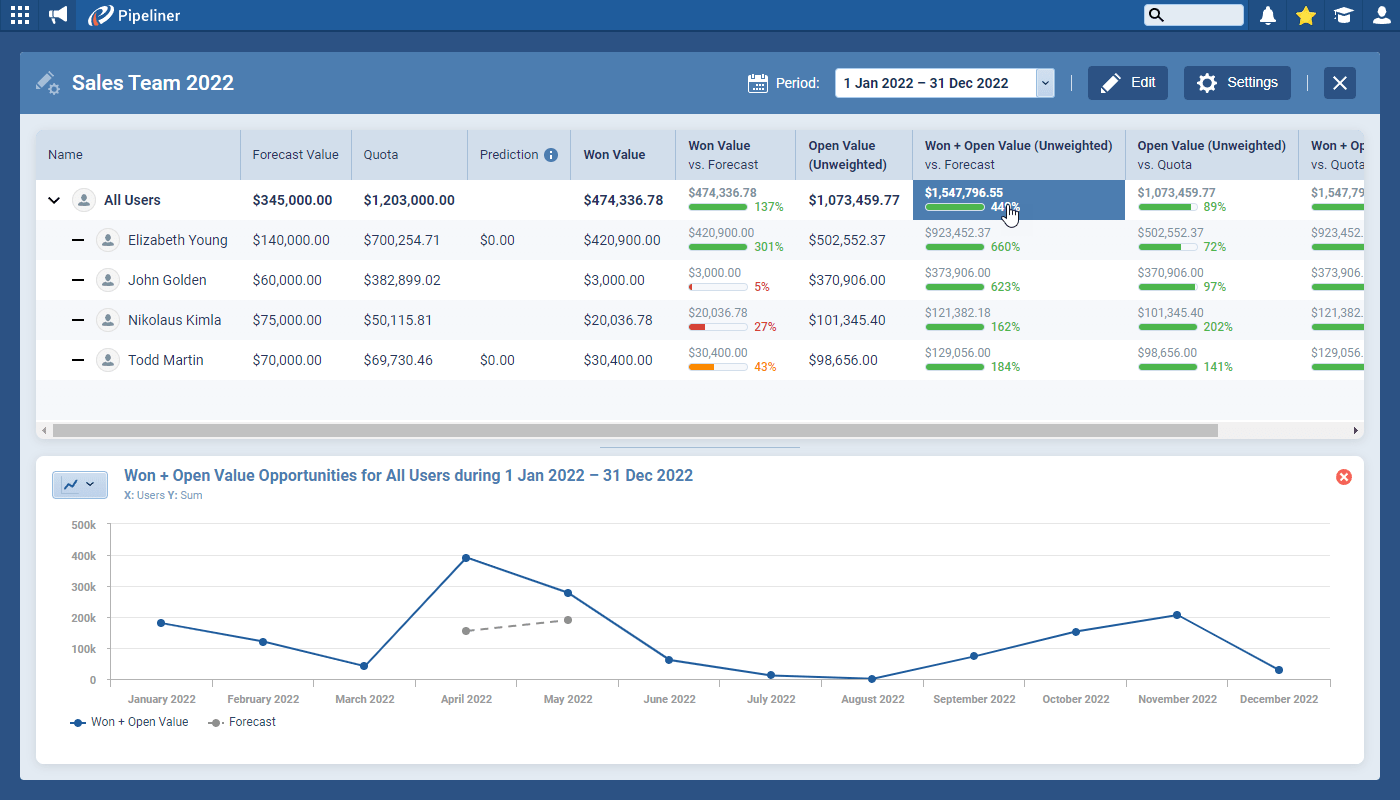
Task: Open the chart type dropdown
Action: click(x=80, y=485)
